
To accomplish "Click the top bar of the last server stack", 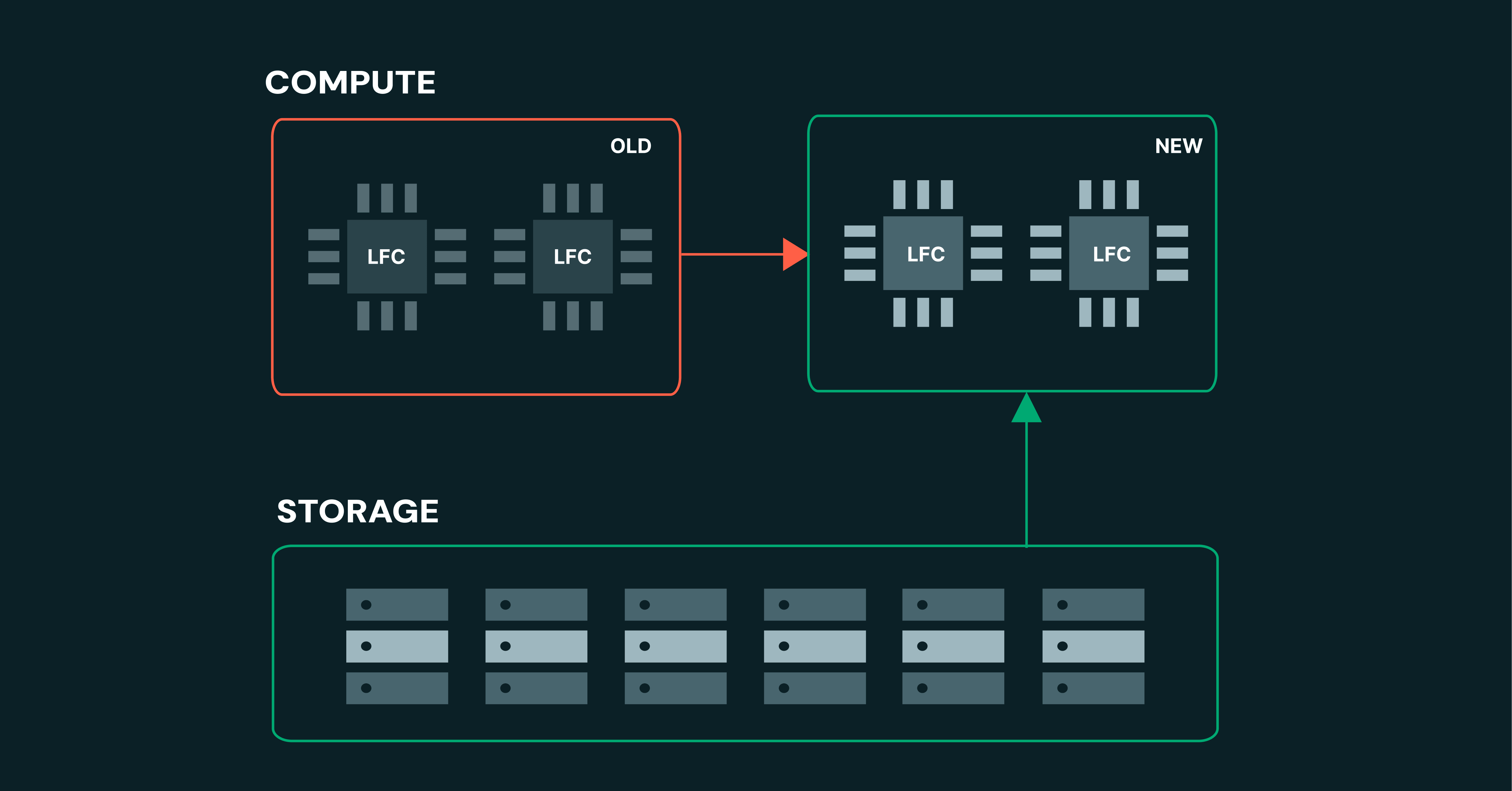I will (1093, 605).
